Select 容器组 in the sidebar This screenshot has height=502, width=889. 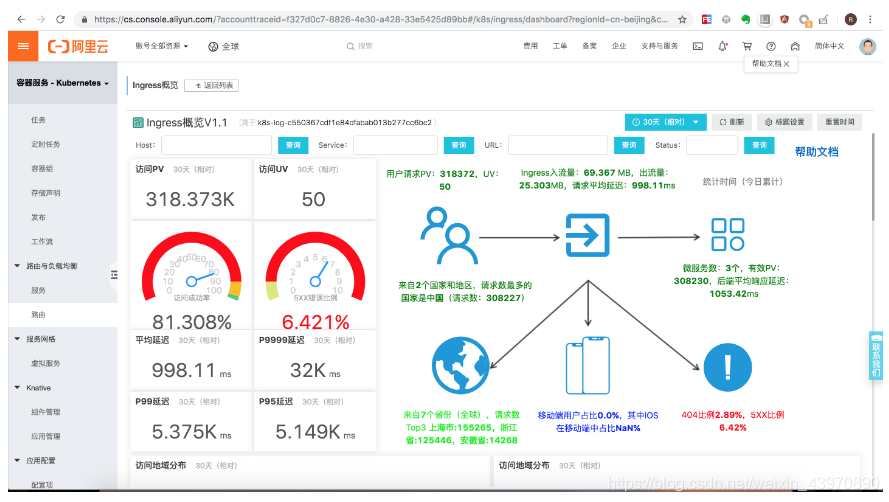tap(42, 168)
